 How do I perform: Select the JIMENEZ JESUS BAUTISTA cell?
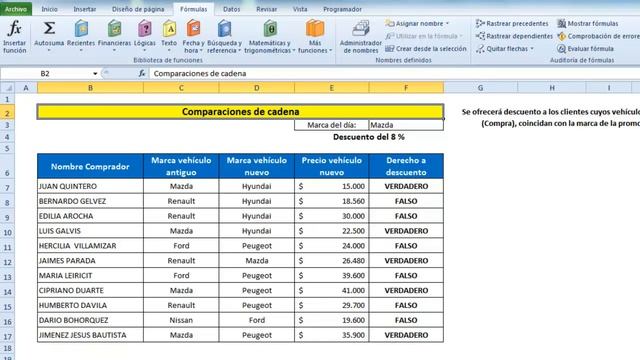point(90,335)
